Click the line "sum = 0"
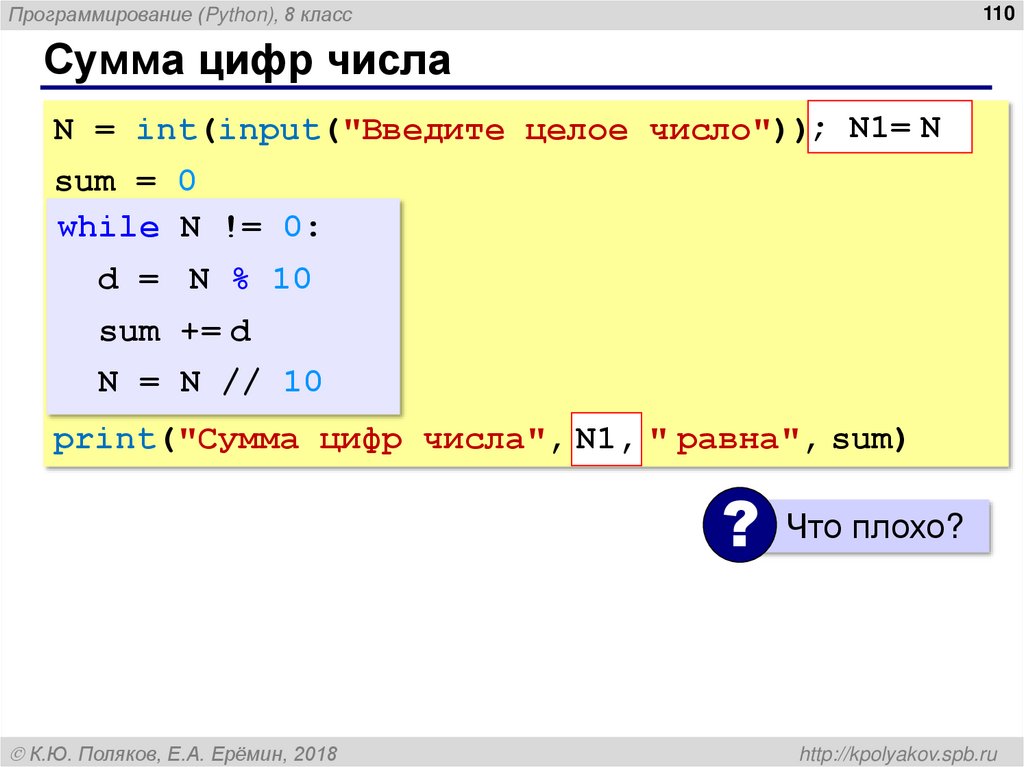 (125, 180)
